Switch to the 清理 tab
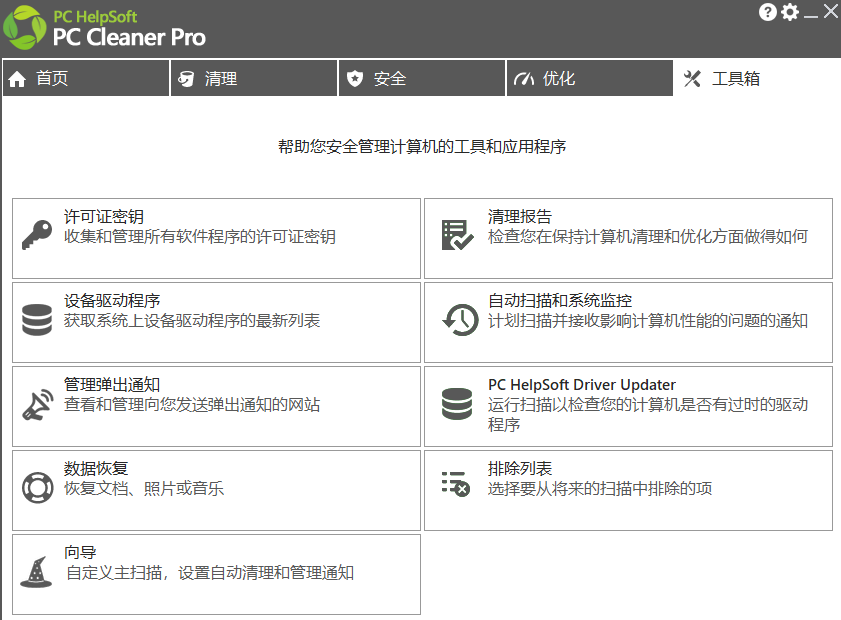Image resolution: width=841 pixels, height=620 pixels. coord(254,78)
